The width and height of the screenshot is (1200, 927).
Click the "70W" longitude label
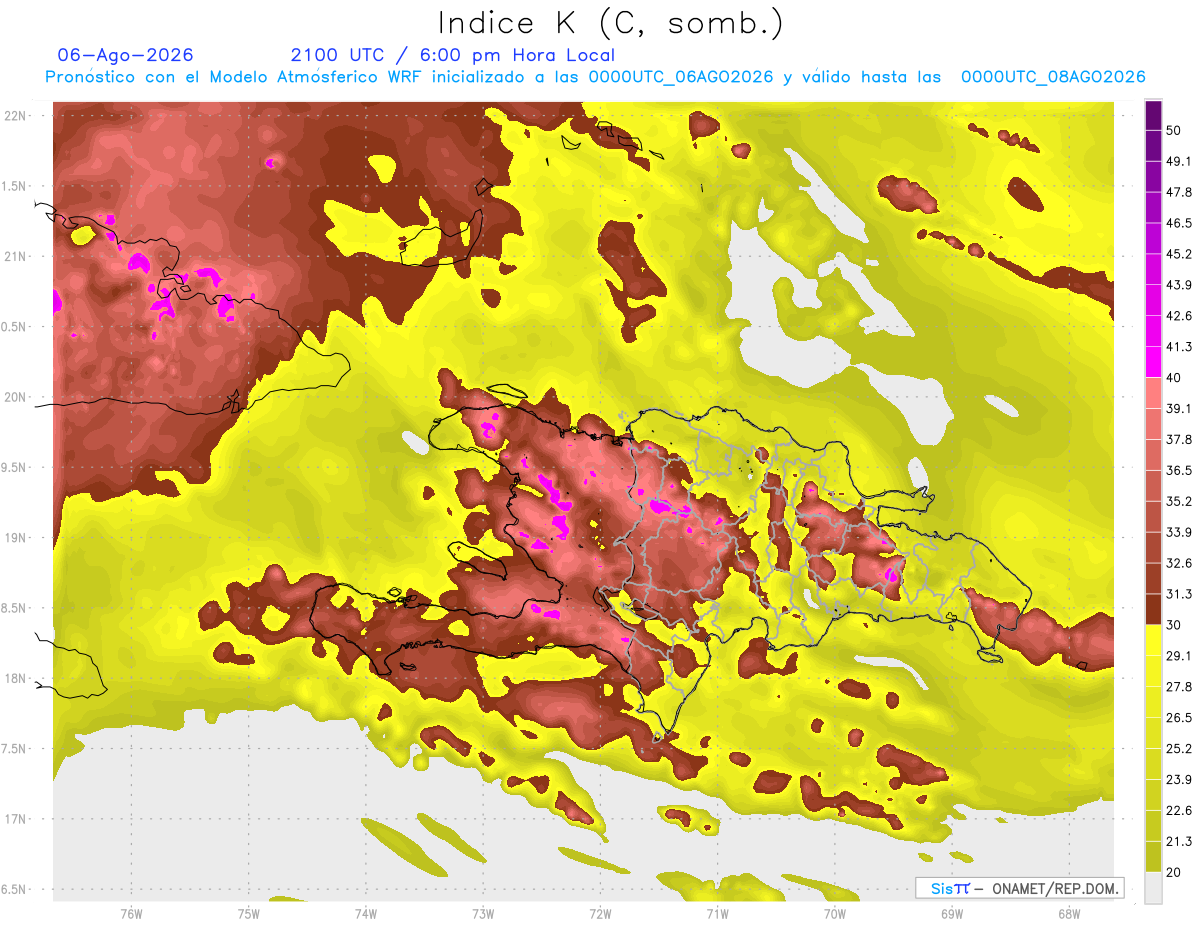(835, 914)
